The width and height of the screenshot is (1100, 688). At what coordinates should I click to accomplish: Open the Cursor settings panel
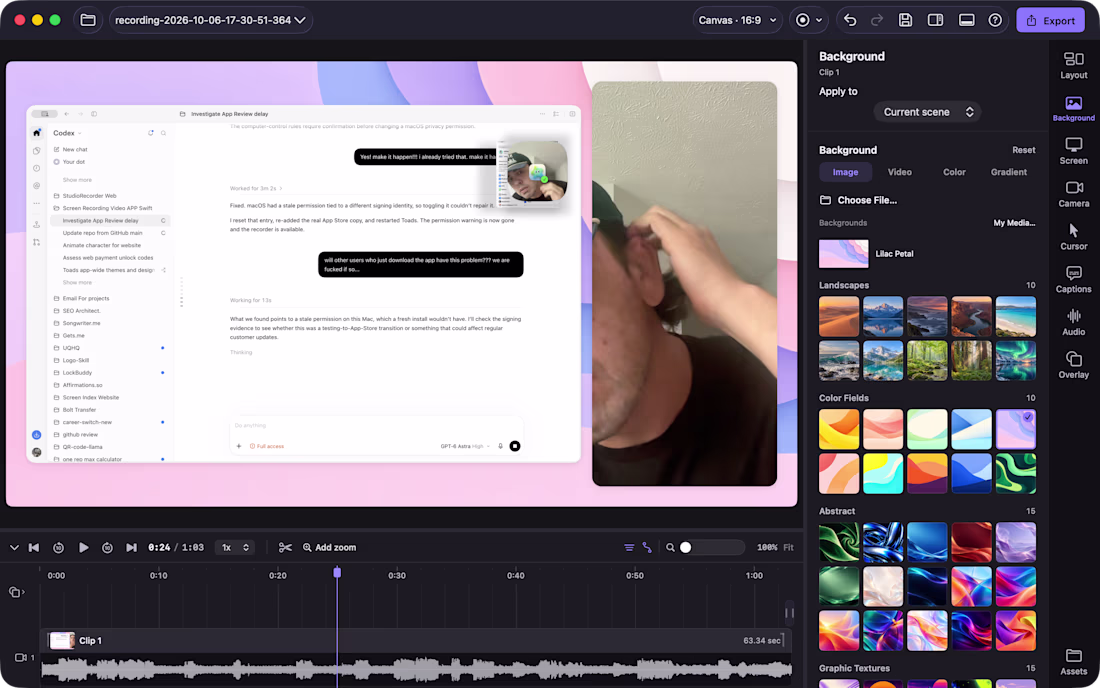point(1073,237)
